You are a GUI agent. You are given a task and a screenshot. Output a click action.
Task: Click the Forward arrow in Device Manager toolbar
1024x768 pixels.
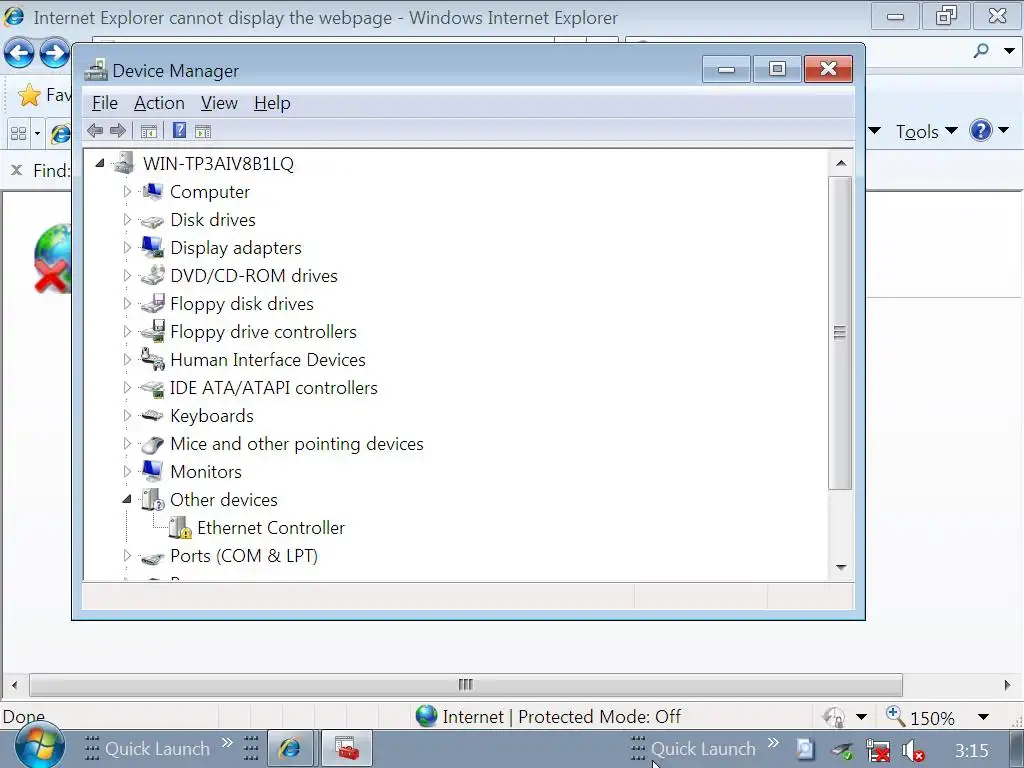[118, 131]
